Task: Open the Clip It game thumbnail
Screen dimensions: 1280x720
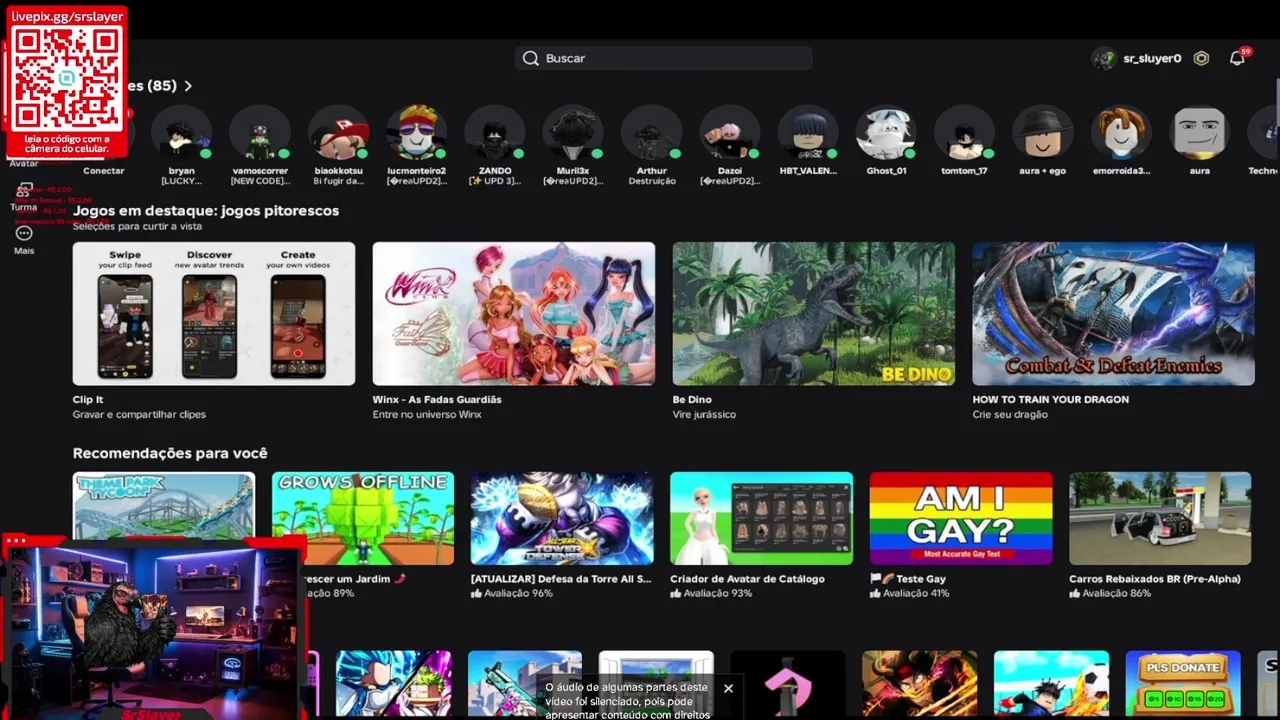Action: tap(214, 314)
